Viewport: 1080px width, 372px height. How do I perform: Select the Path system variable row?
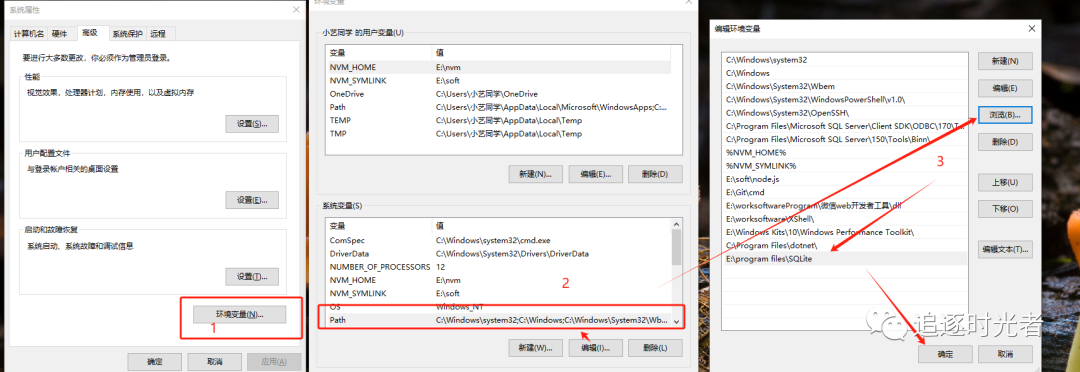pos(499,320)
